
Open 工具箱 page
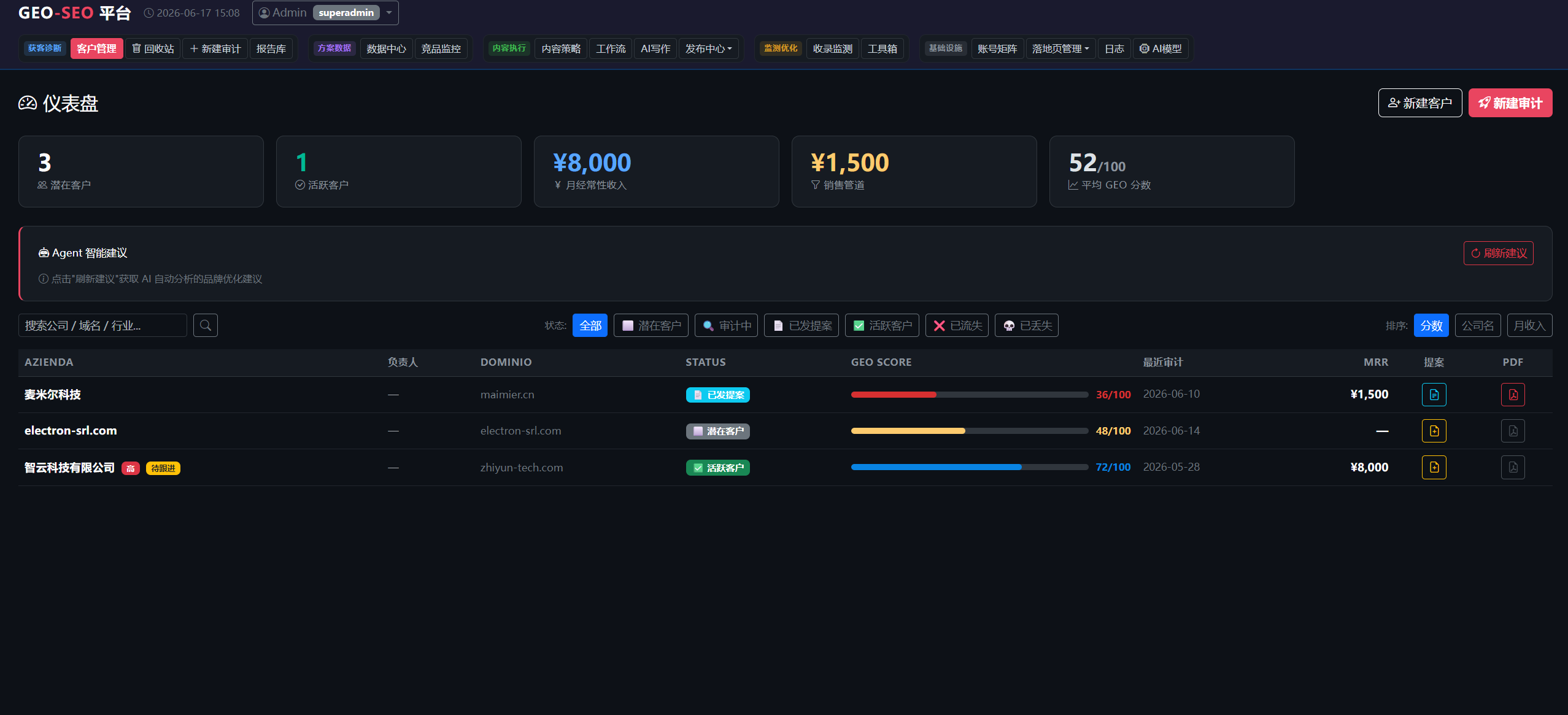pos(882,48)
